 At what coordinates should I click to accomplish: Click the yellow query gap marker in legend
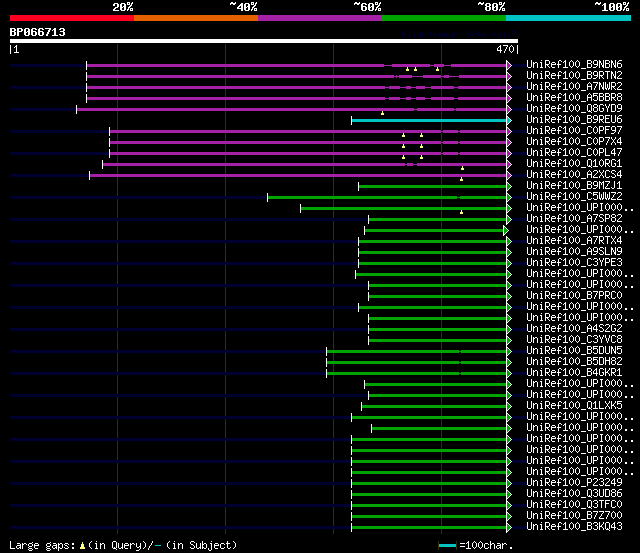coord(82,545)
